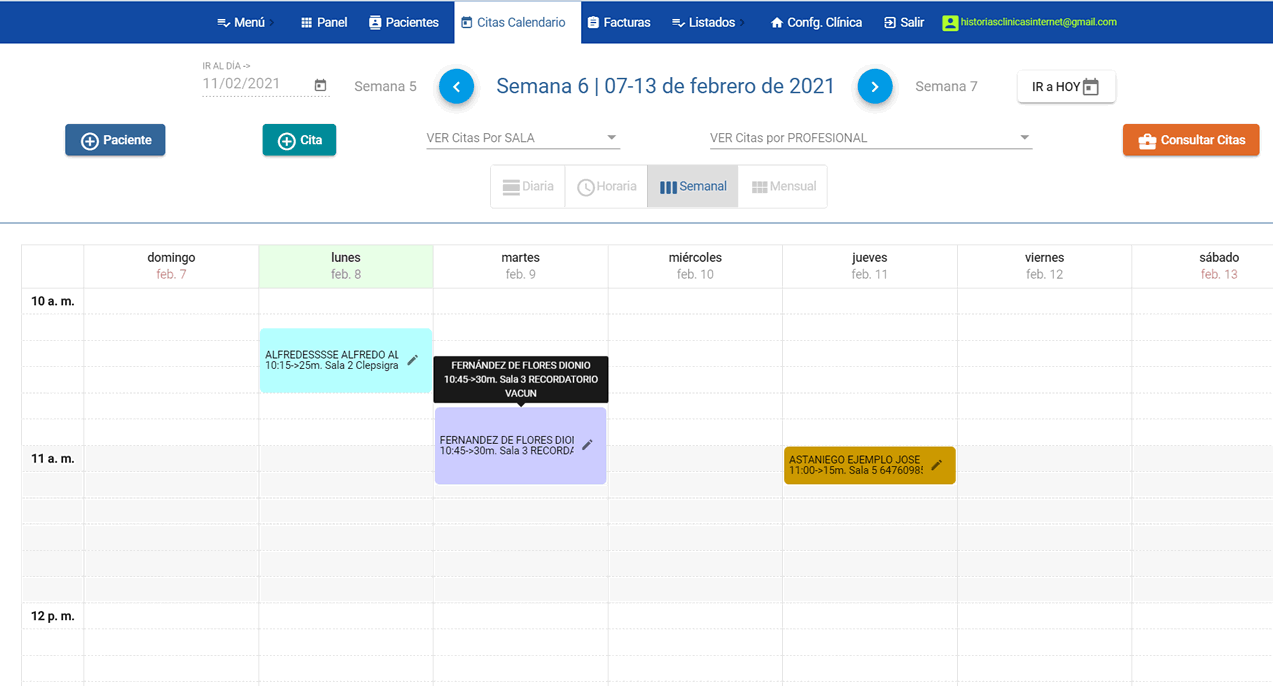This screenshot has height=686, width=1273.
Task: Open VER Citas Por SALA dropdown
Action: (522, 138)
